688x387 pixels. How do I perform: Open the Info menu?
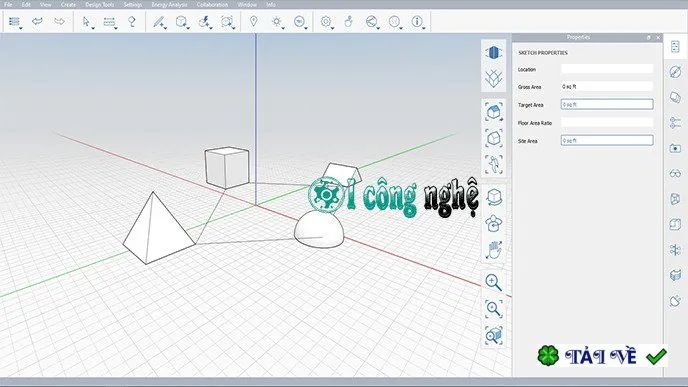(271, 4)
